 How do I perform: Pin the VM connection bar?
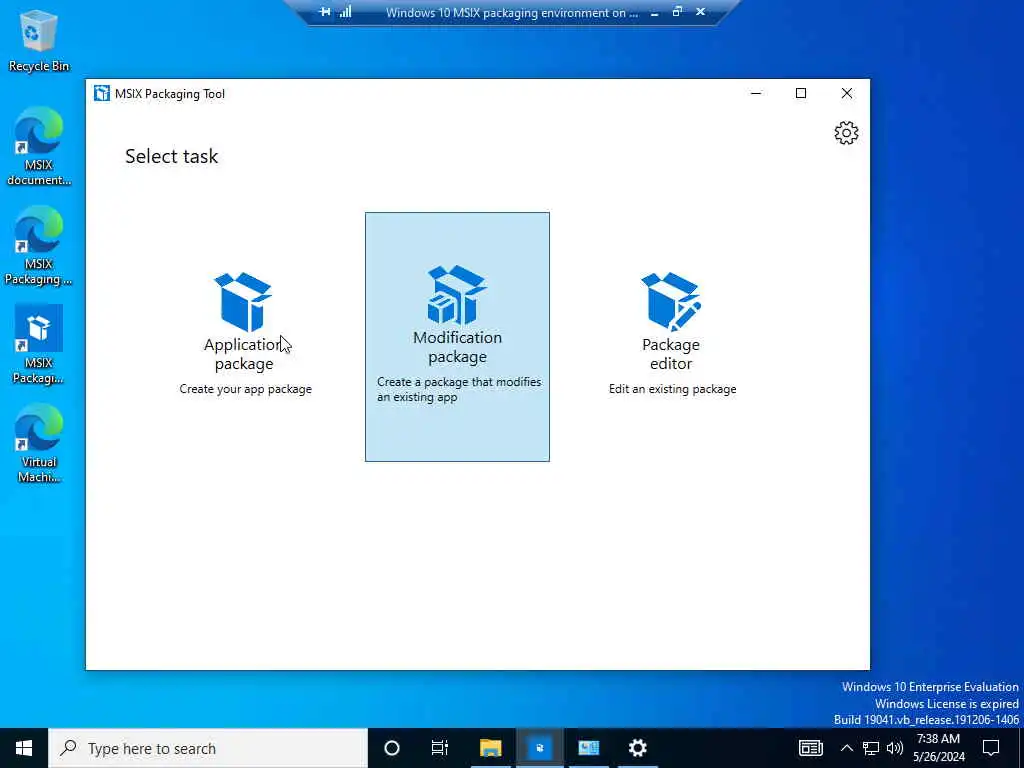coord(325,12)
